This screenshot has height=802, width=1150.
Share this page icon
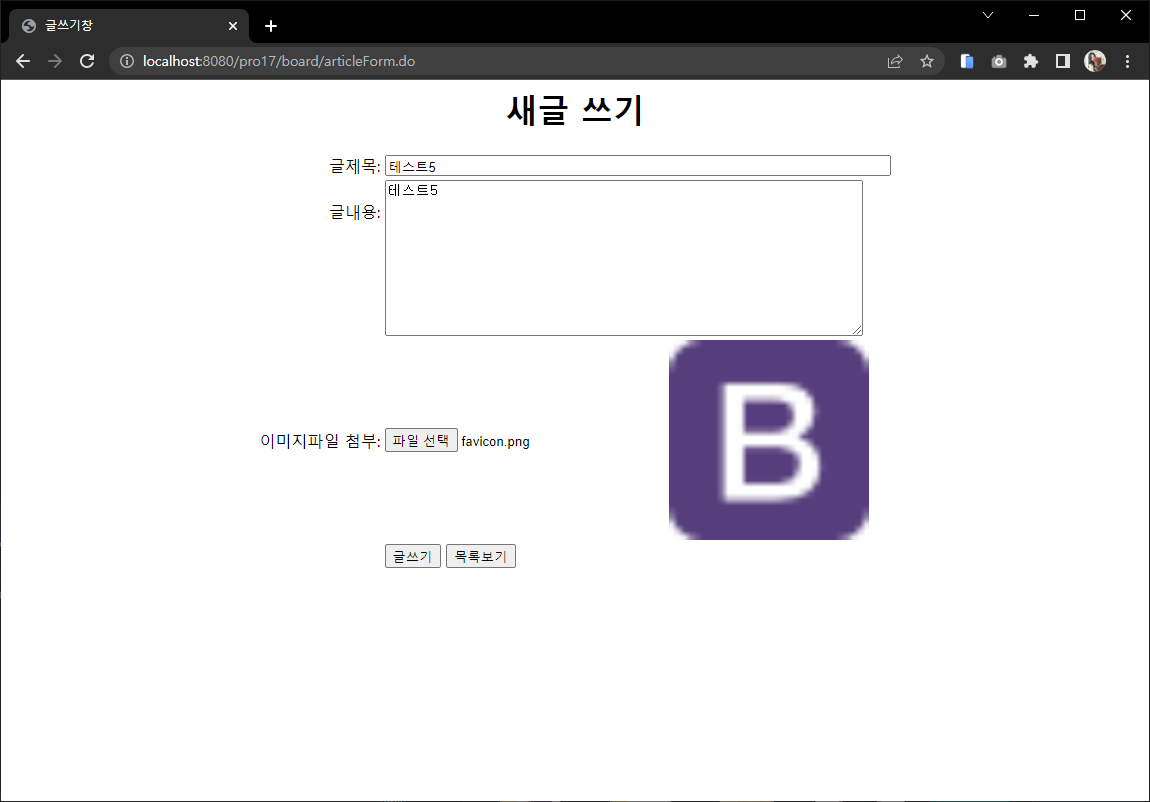click(x=895, y=62)
